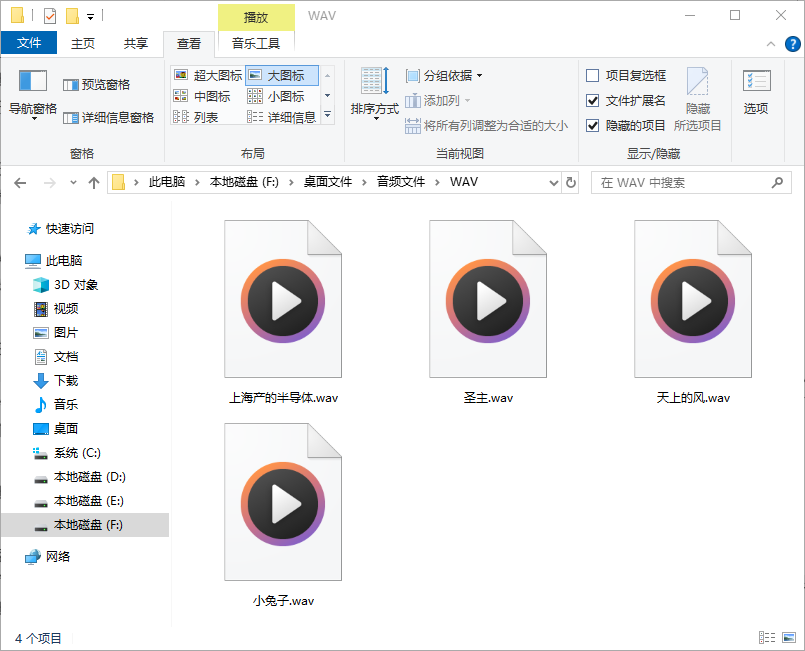The image size is (805, 651).
Task: Open the 分组依据 group by dropdown
Action: point(445,76)
